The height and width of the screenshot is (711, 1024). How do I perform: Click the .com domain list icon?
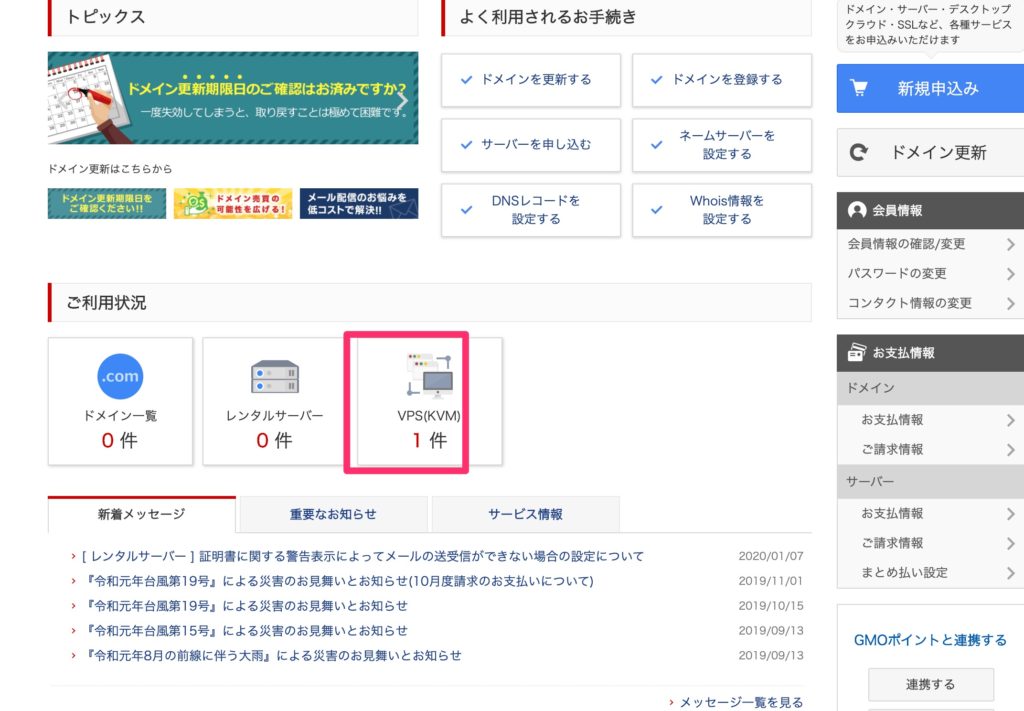click(120, 377)
